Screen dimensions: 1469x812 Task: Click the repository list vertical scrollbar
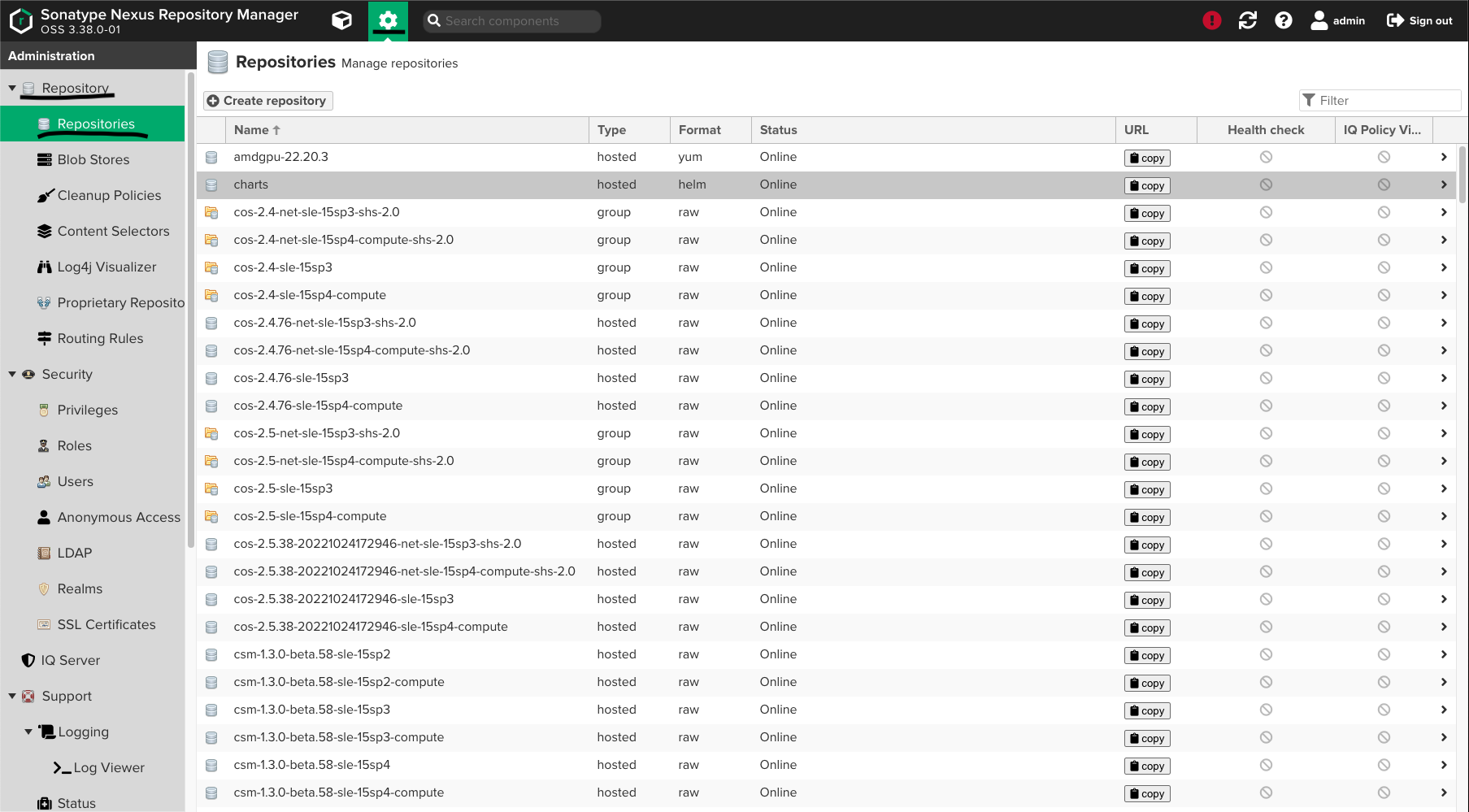click(1462, 175)
